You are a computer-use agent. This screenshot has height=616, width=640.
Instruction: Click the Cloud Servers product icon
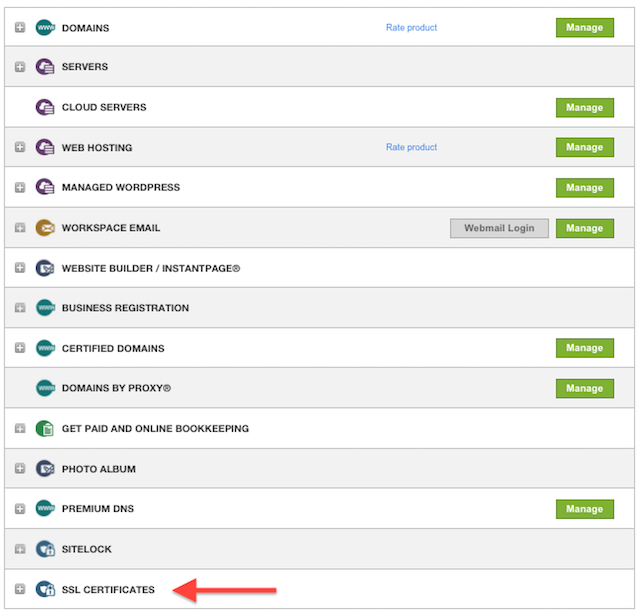(x=45, y=107)
